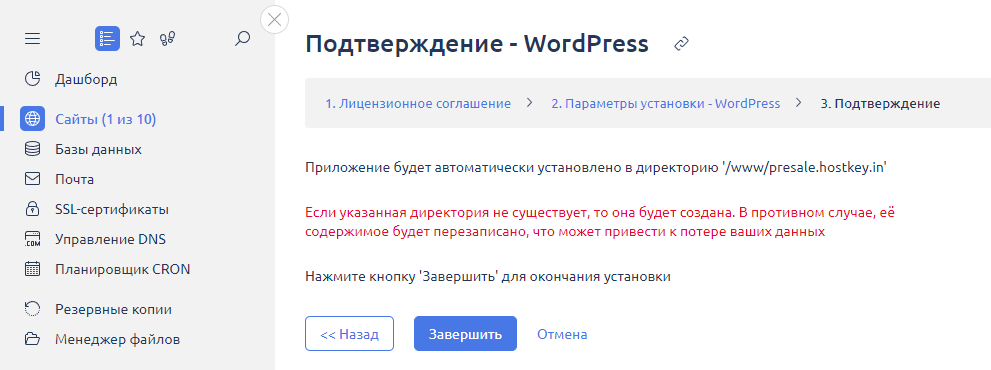Screen dimensions: 991x370
Task: Open SSL-сертификаты lock icon
Action: [32, 209]
